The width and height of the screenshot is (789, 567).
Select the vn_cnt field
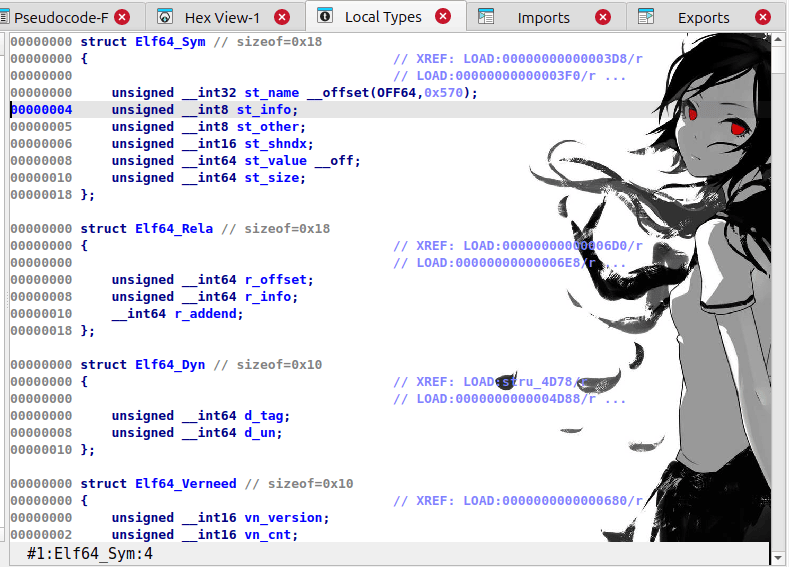click(268, 535)
